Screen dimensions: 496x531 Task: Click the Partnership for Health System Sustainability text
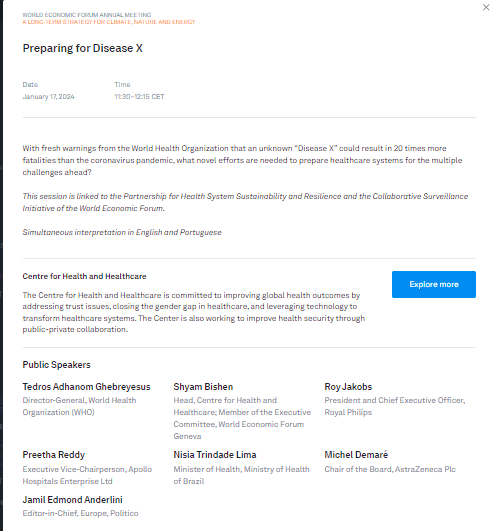(205, 196)
